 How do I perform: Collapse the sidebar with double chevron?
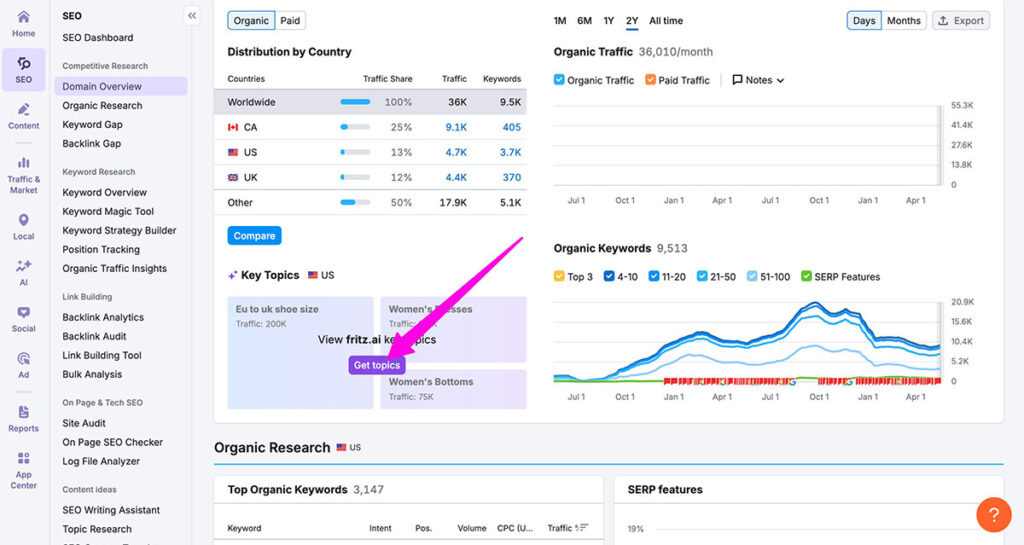192,15
